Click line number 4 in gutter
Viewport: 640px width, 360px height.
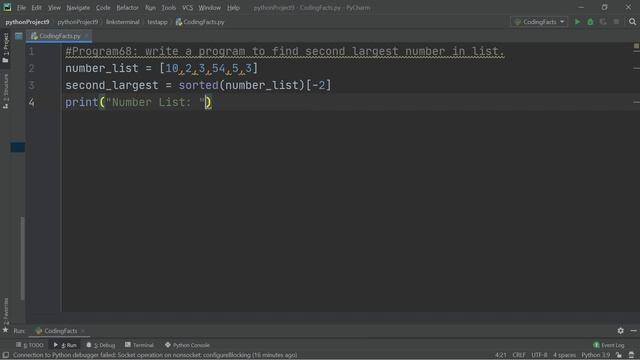tap(31, 102)
